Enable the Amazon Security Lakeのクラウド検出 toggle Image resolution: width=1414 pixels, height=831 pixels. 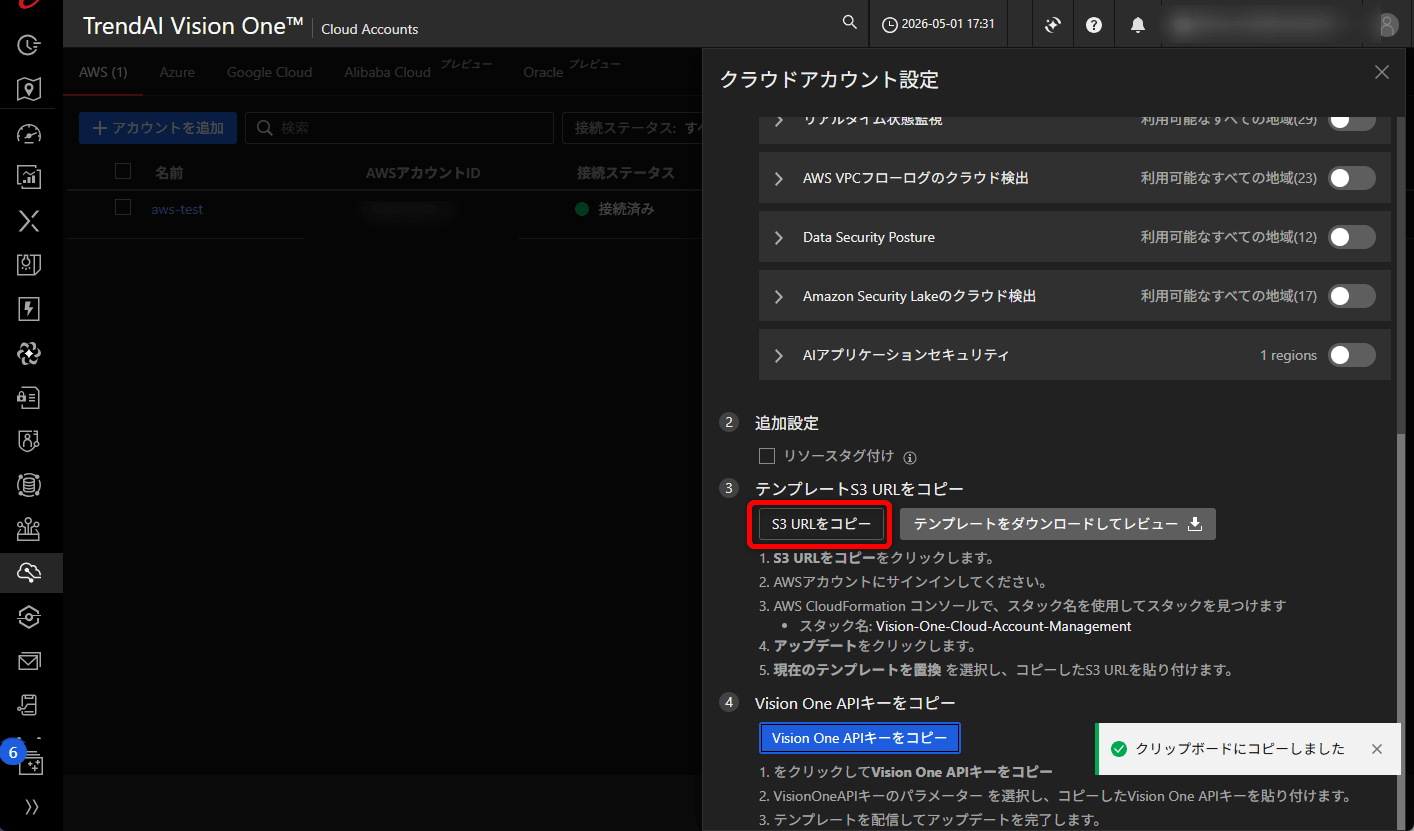[x=1352, y=296]
